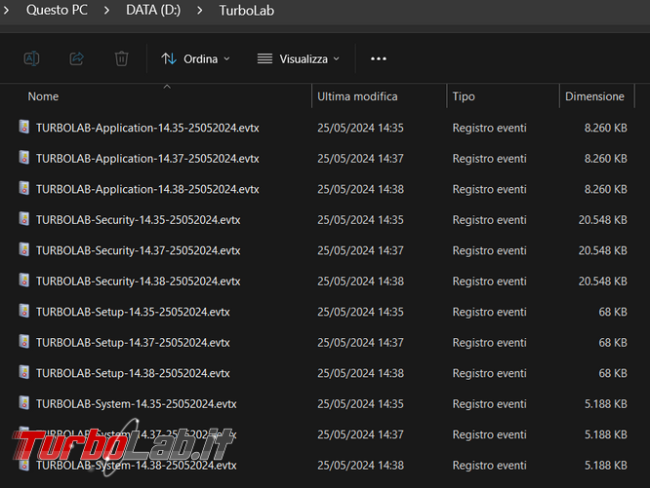Select file icon of TURBOLAB-Setup-14.35-25052024.evtx
Image resolution: width=650 pixels, height=488 pixels.
click(24, 311)
